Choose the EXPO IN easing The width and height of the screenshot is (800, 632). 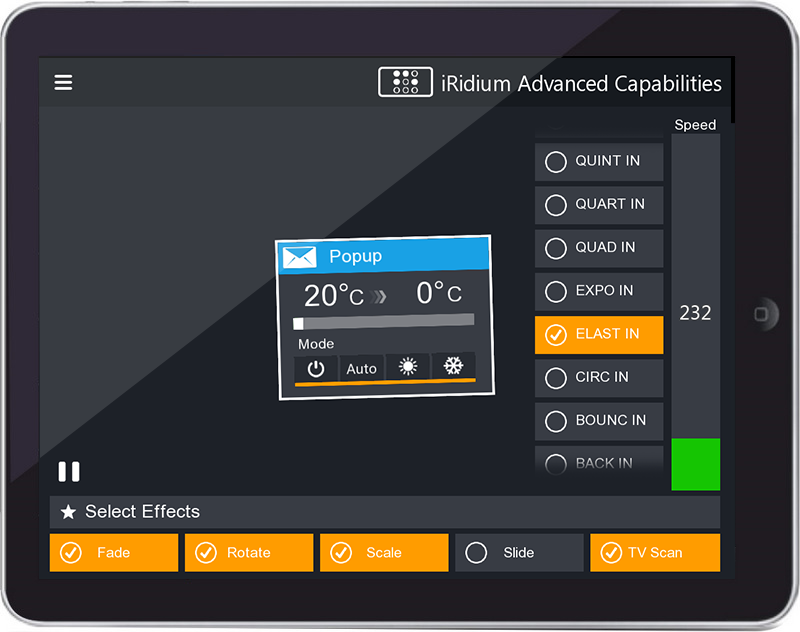click(x=599, y=291)
